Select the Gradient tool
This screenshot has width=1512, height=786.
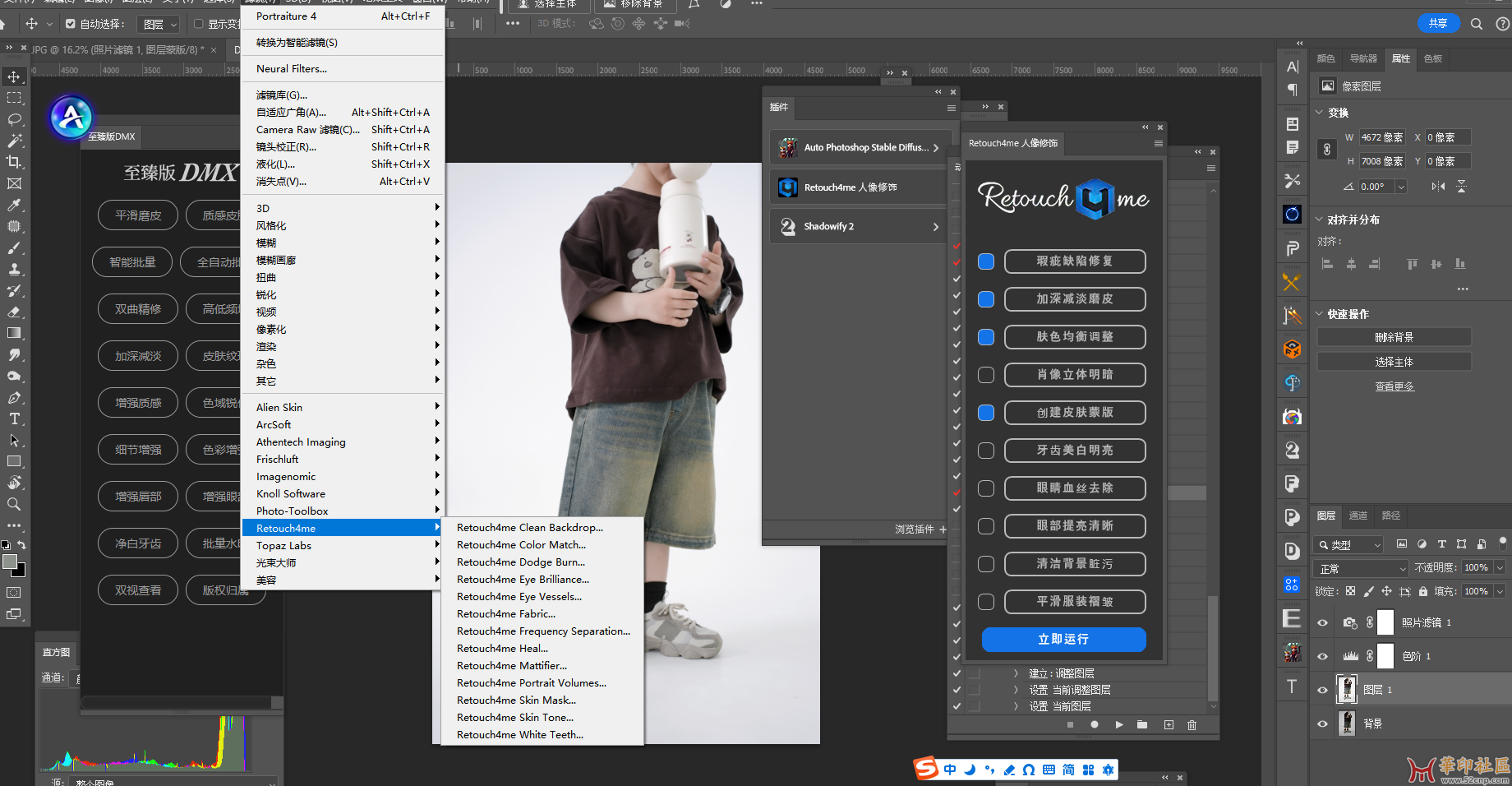tap(14, 333)
